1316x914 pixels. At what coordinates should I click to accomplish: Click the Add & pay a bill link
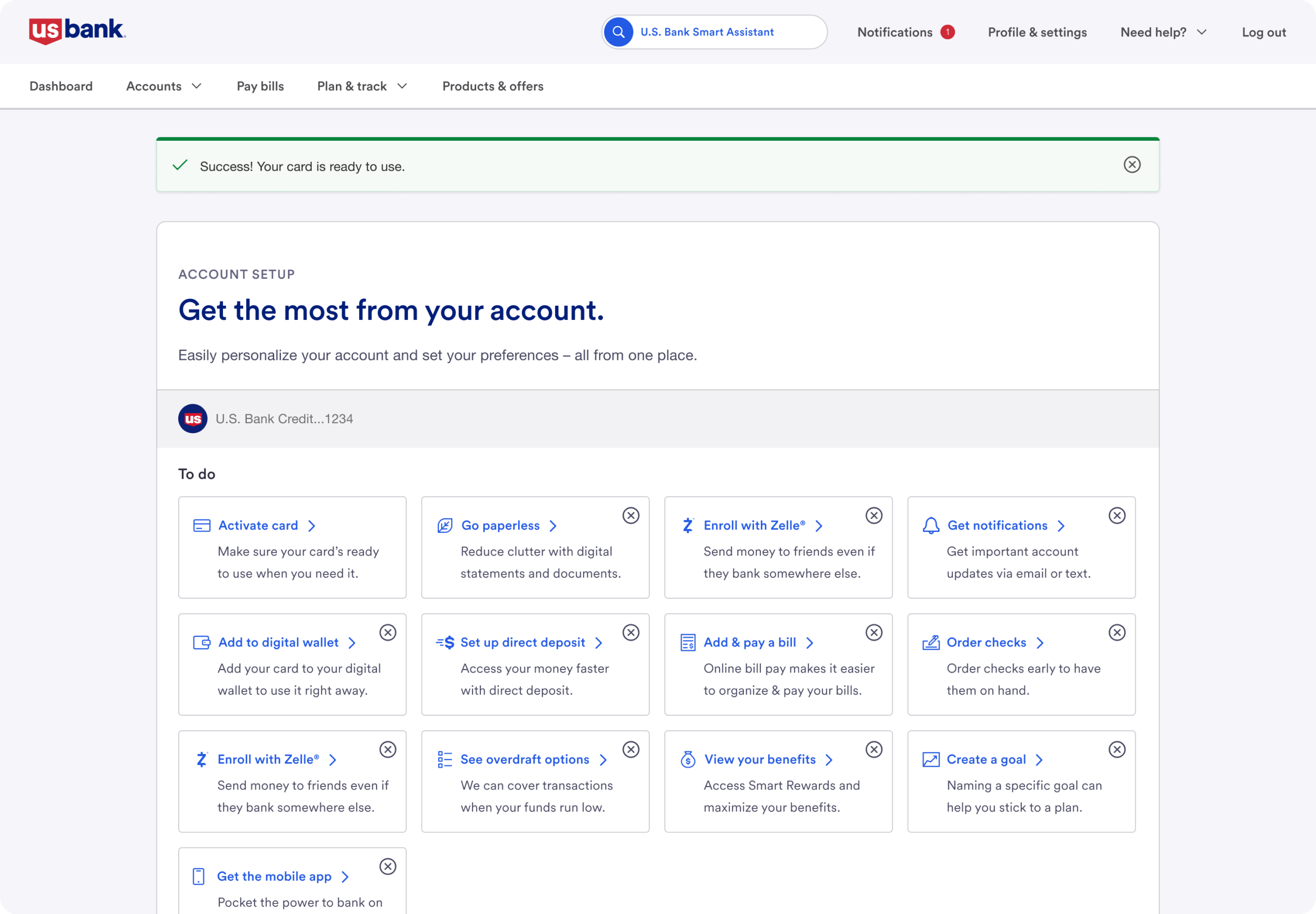(x=758, y=643)
